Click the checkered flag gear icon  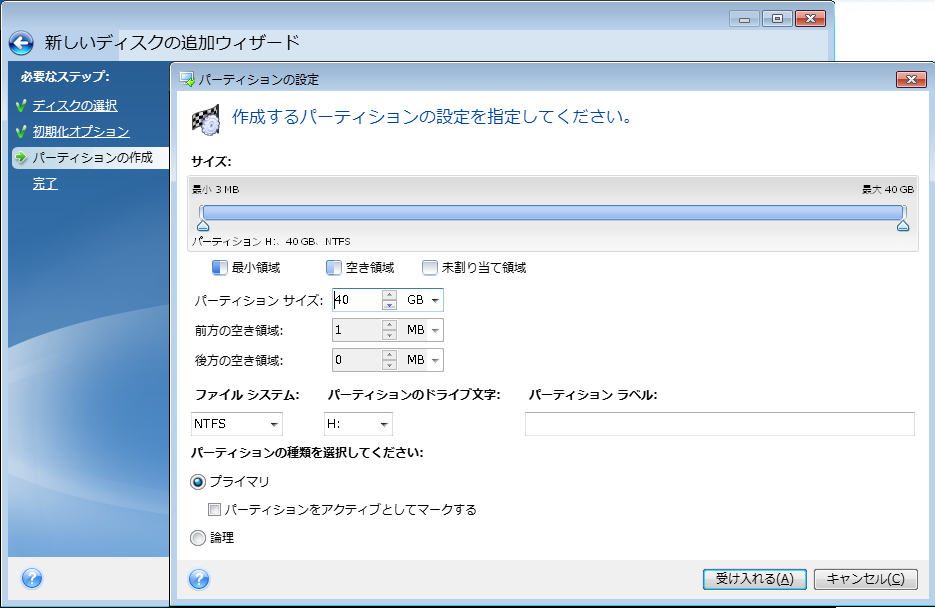coord(206,119)
